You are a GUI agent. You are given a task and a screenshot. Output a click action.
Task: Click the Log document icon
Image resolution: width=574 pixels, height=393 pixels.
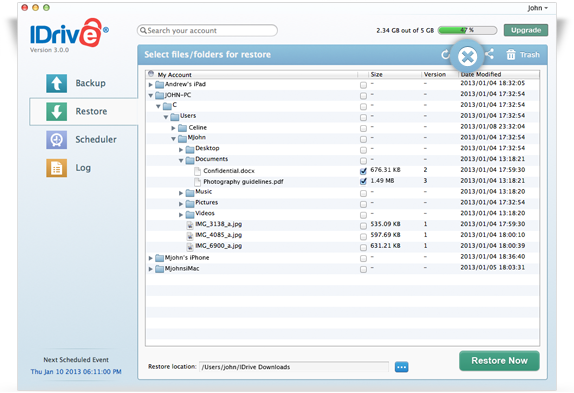[x=56, y=168]
